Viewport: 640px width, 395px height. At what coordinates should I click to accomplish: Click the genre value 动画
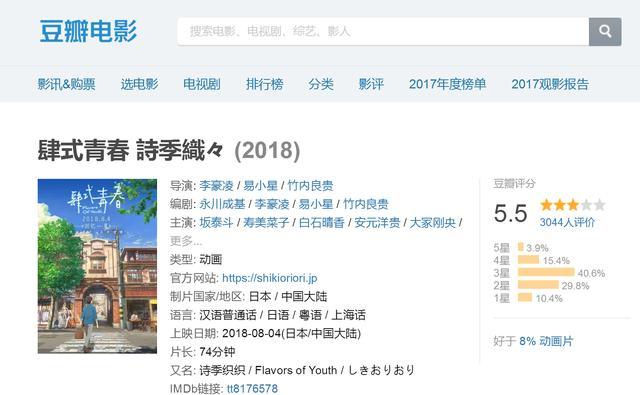click(211, 260)
